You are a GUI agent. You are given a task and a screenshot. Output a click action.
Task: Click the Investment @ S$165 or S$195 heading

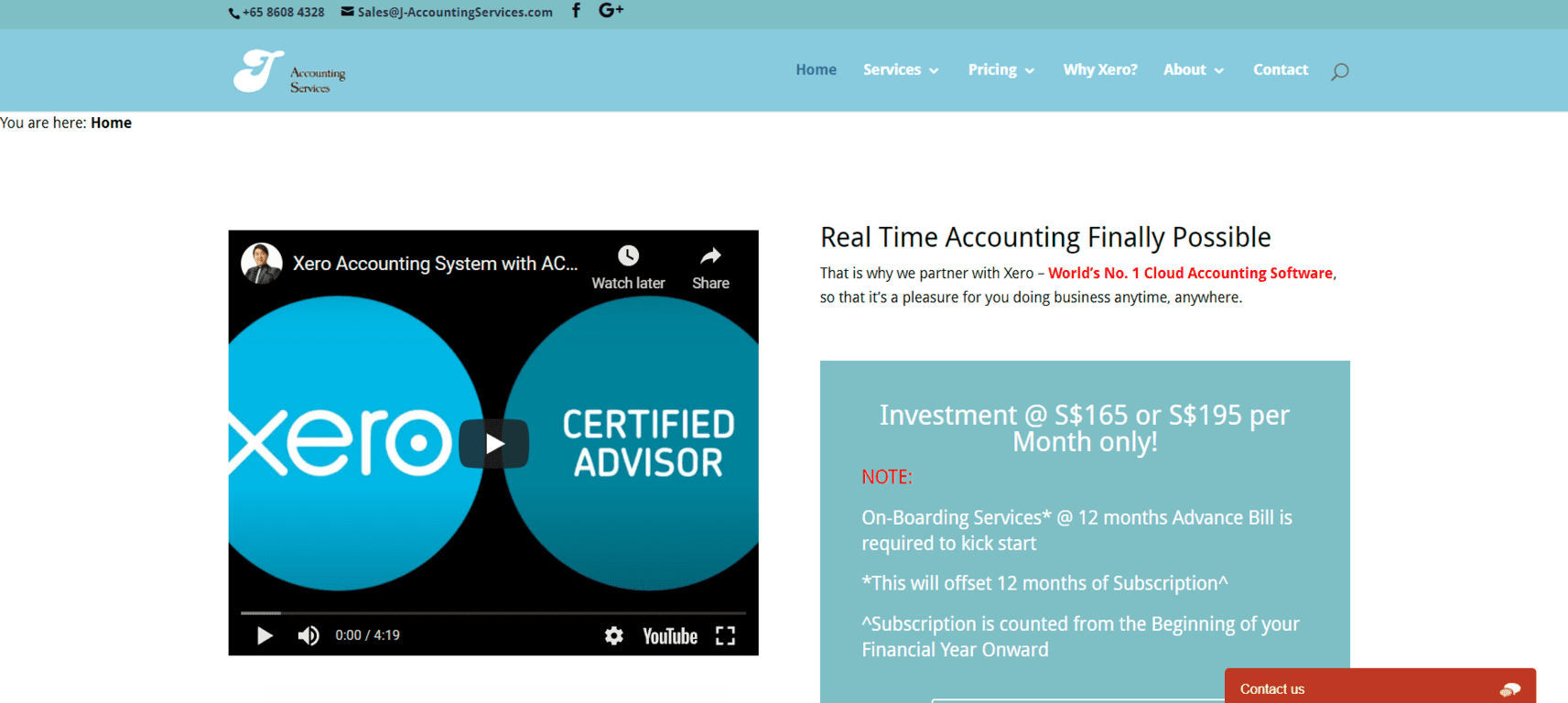(1085, 428)
